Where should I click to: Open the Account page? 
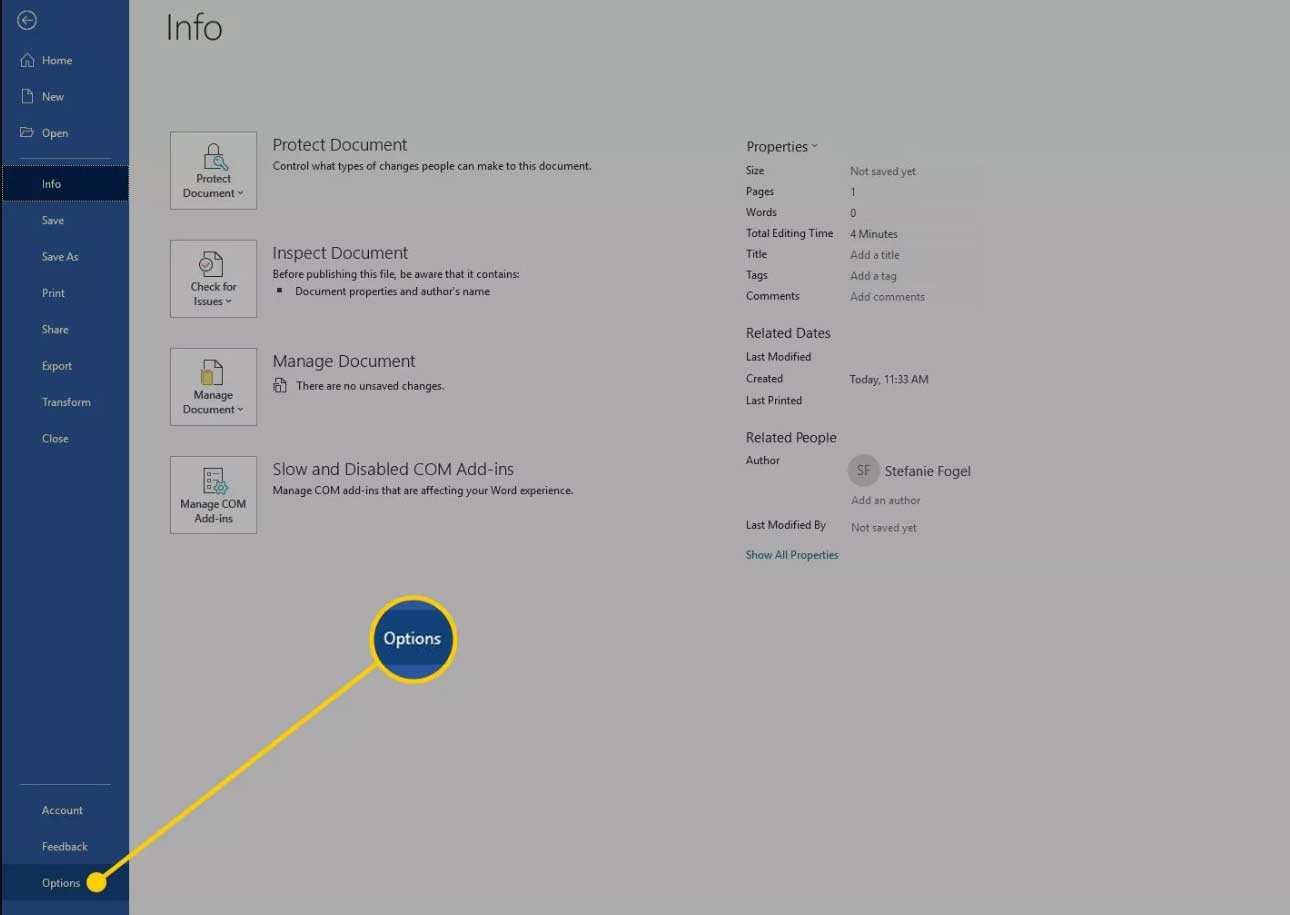pyautogui.click(x=62, y=810)
